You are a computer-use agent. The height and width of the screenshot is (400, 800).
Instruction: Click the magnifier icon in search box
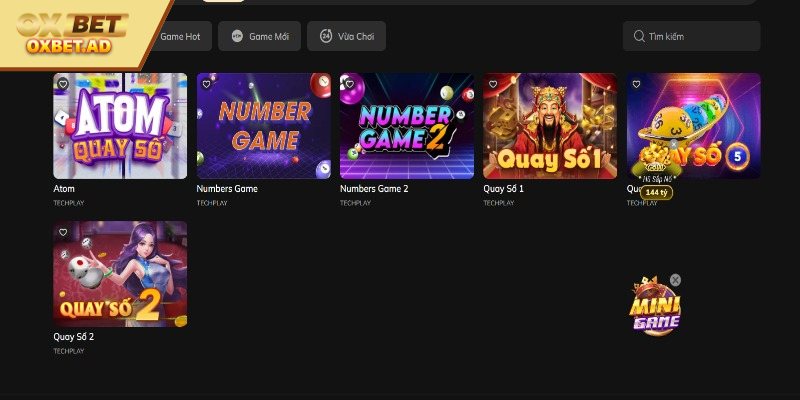tap(638, 36)
